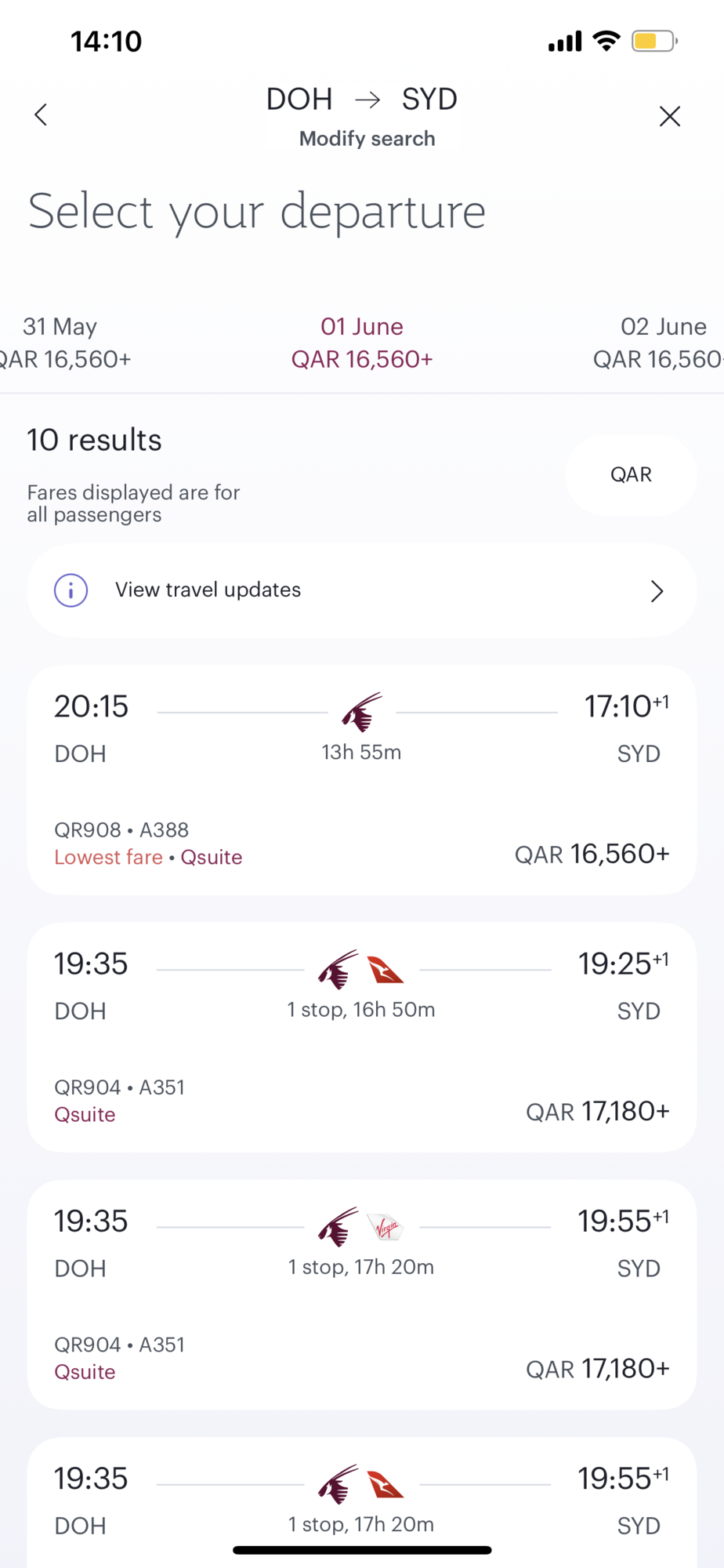The width and height of the screenshot is (724, 1568).
Task: Select the 31 May date tab
Action: point(61,343)
